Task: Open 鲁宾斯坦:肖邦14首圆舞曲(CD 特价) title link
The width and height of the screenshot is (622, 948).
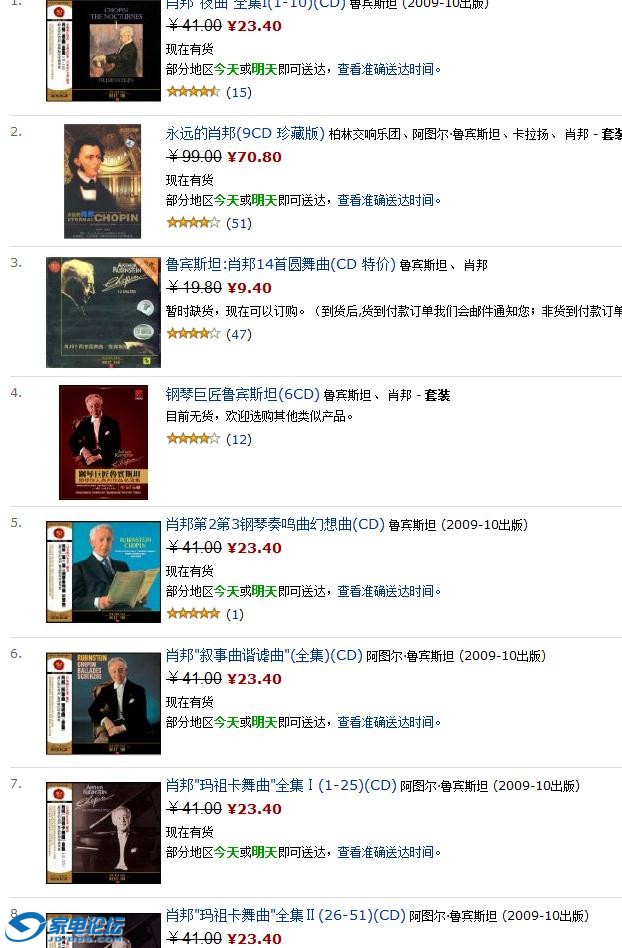Action: 280,264
